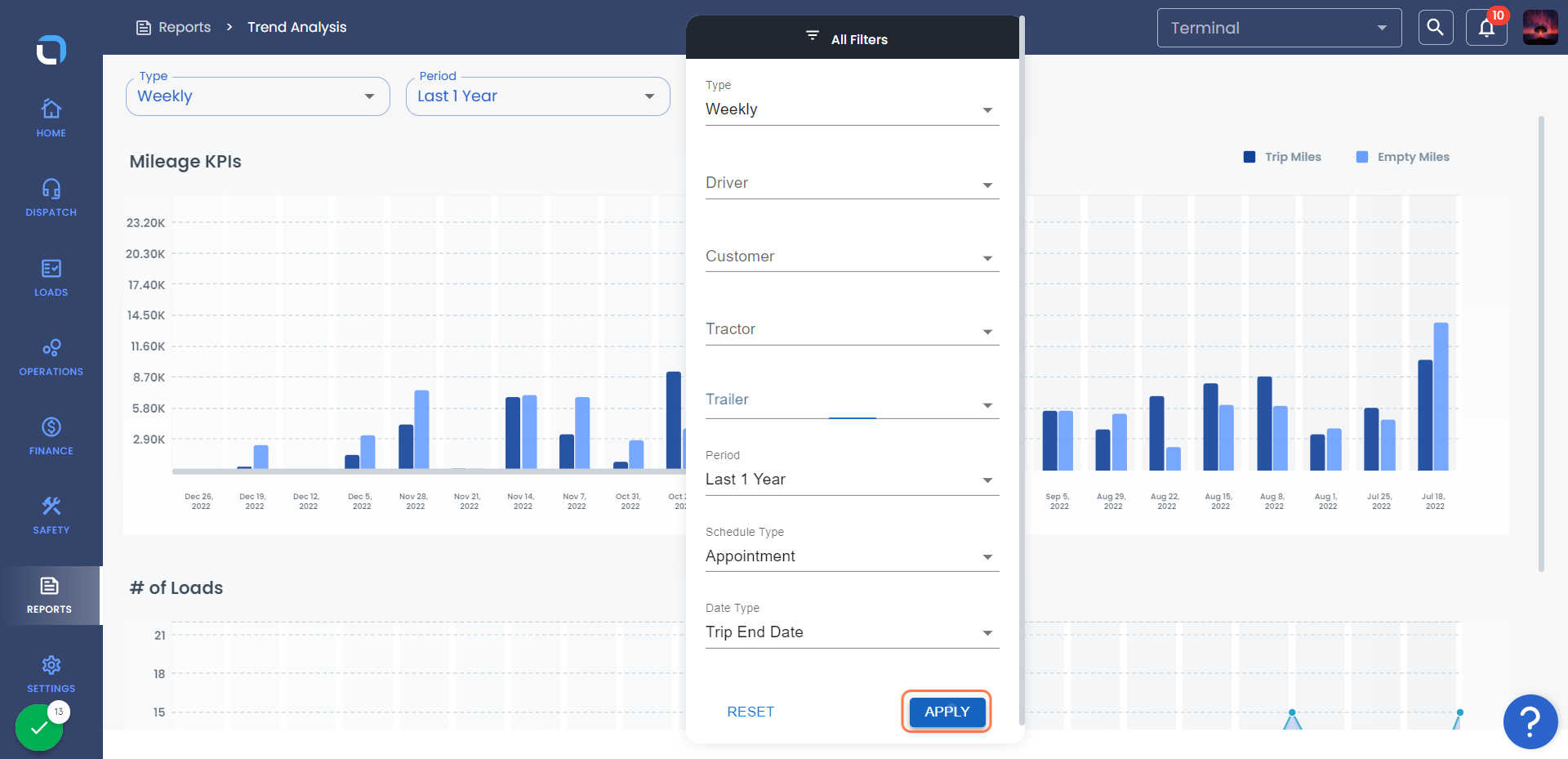
Task: Click the notification count badge 10
Action: pyautogui.click(x=1498, y=16)
